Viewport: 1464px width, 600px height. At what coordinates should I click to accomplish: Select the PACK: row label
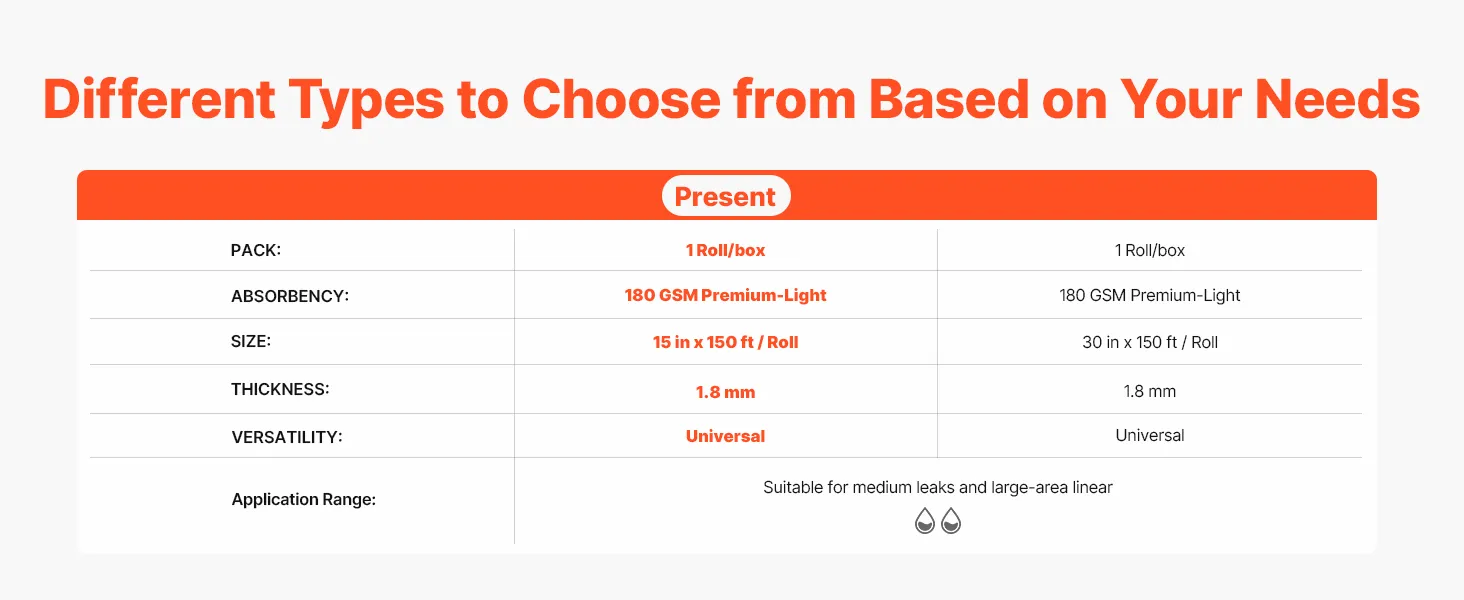coord(256,250)
